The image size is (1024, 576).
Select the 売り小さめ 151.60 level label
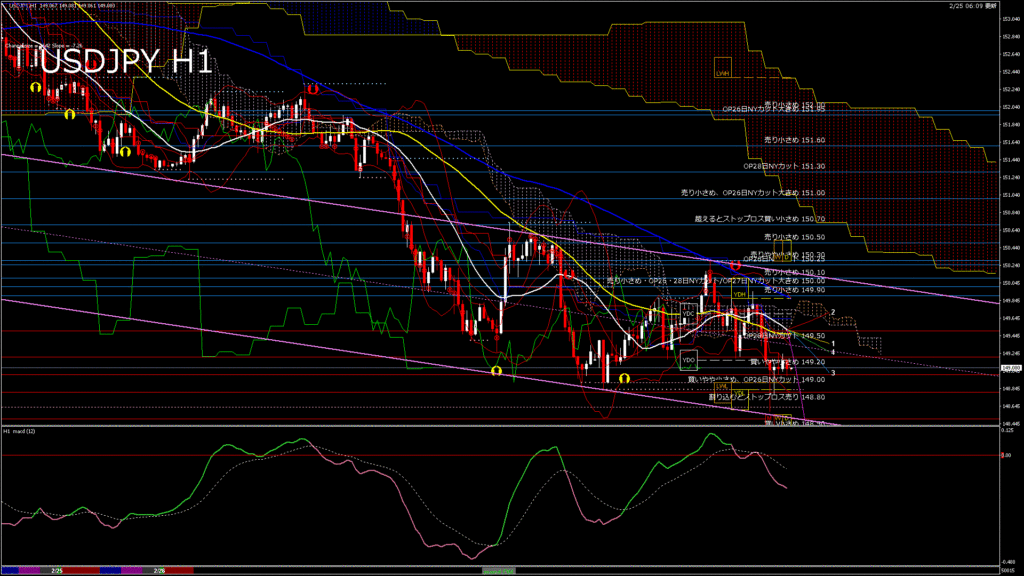coord(794,141)
